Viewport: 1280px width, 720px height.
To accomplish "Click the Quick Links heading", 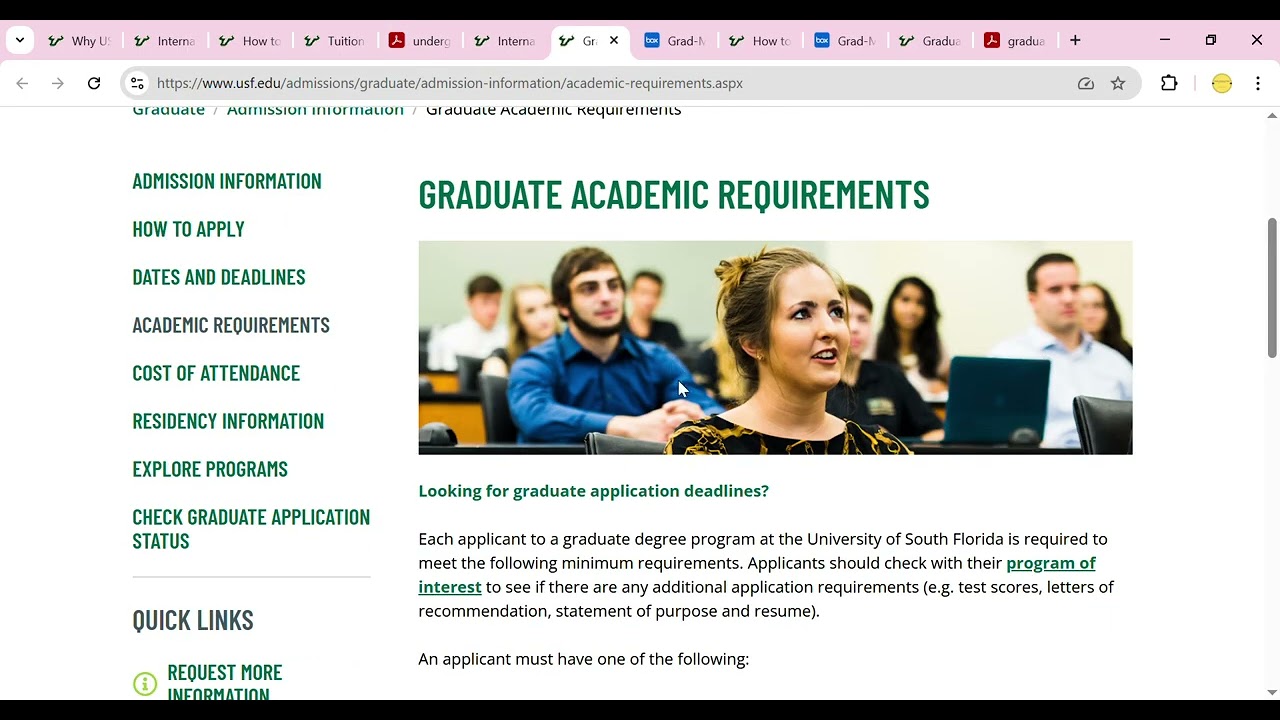I will click(193, 620).
